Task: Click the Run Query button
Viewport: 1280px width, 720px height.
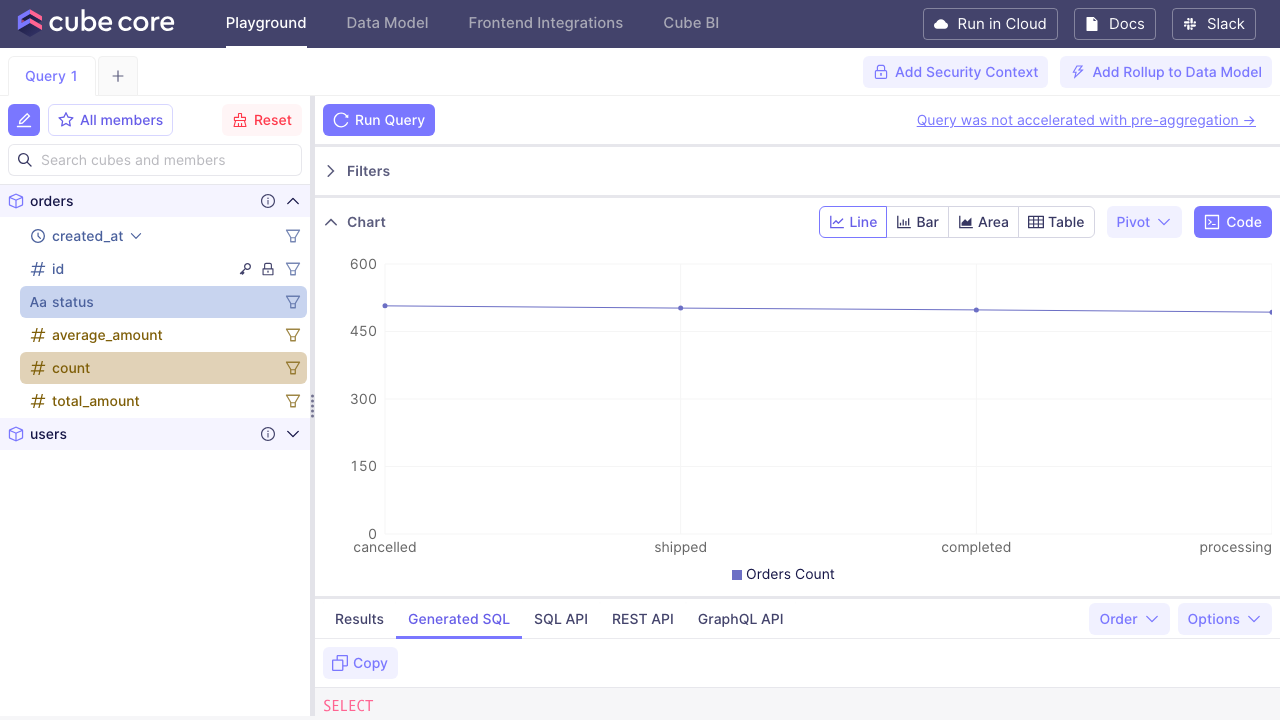Action: coord(379,120)
